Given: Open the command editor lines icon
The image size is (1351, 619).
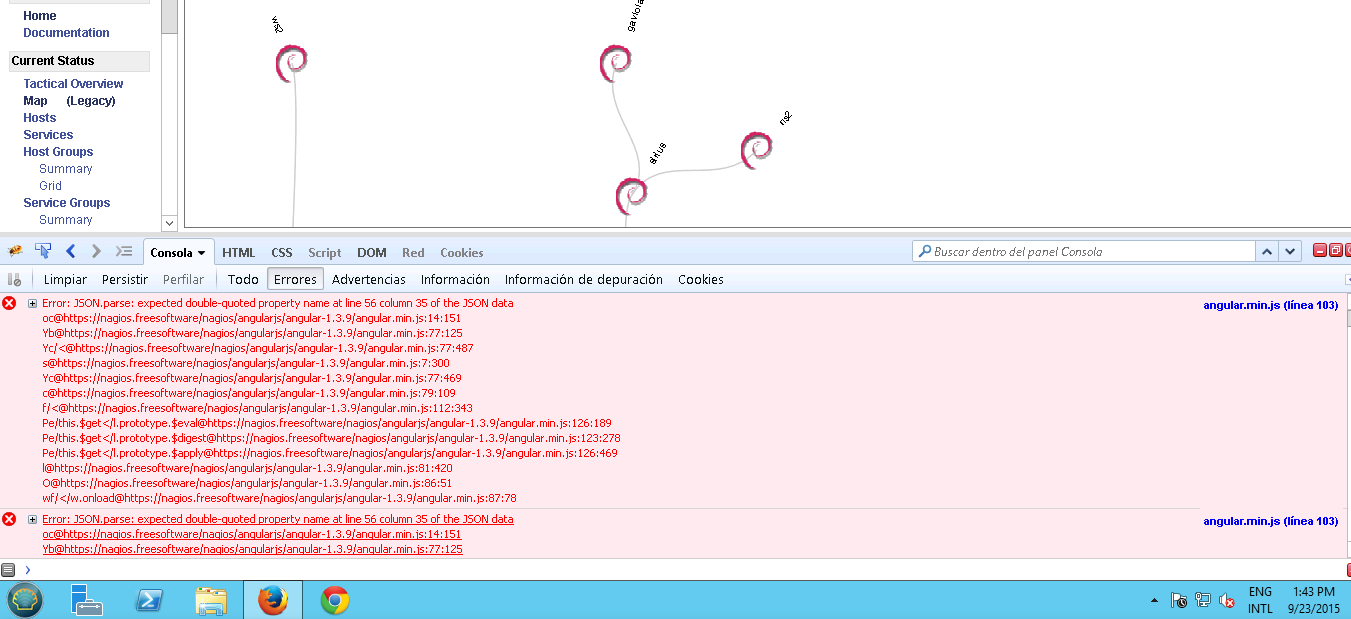Looking at the screenshot, I should click(x=124, y=252).
